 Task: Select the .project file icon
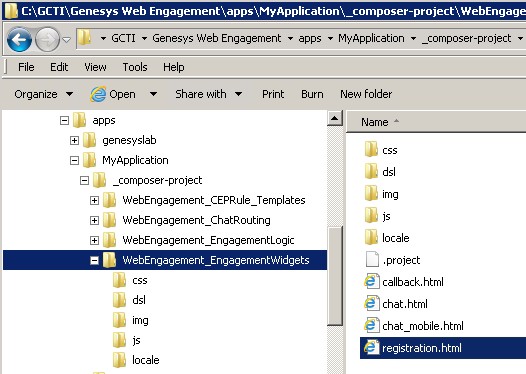click(x=372, y=260)
